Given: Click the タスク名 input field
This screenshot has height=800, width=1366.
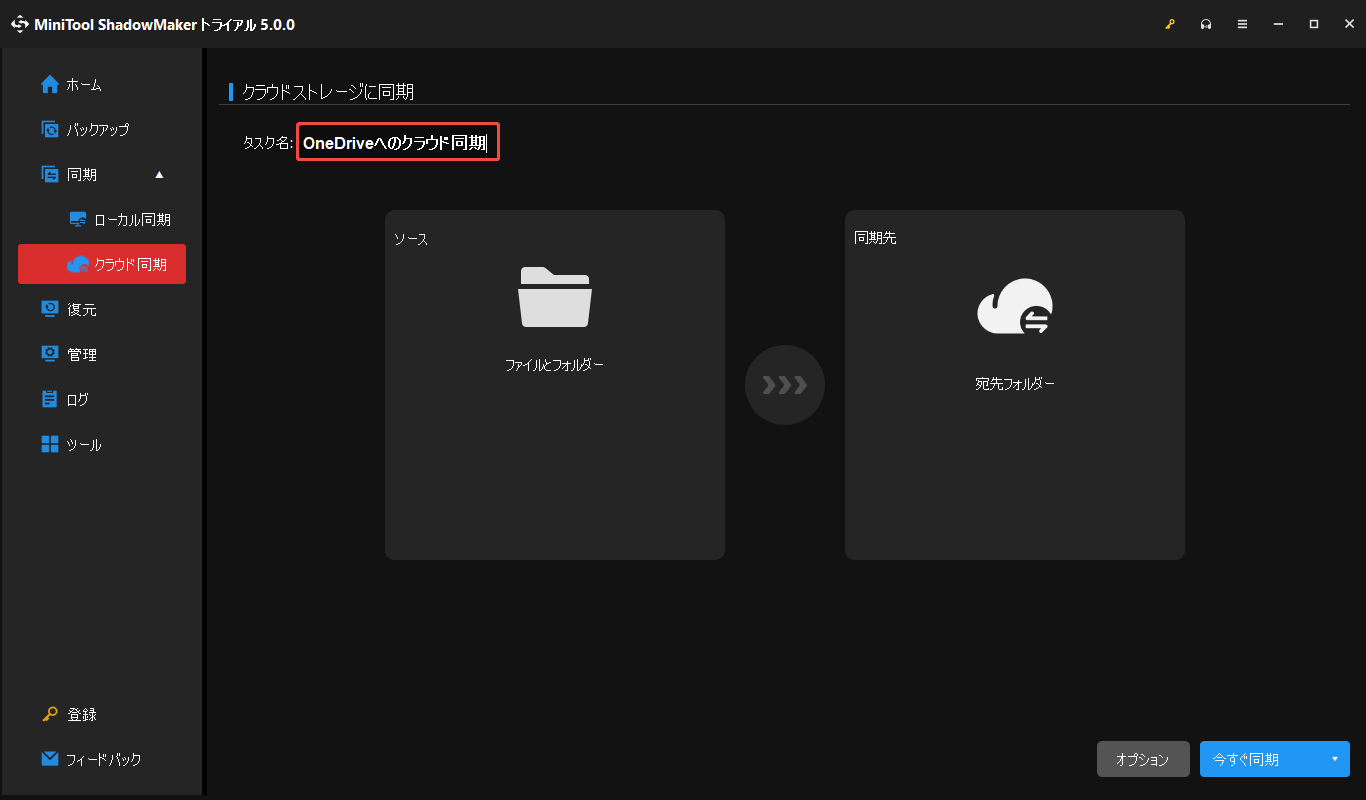Looking at the screenshot, I should coord(397,143).
